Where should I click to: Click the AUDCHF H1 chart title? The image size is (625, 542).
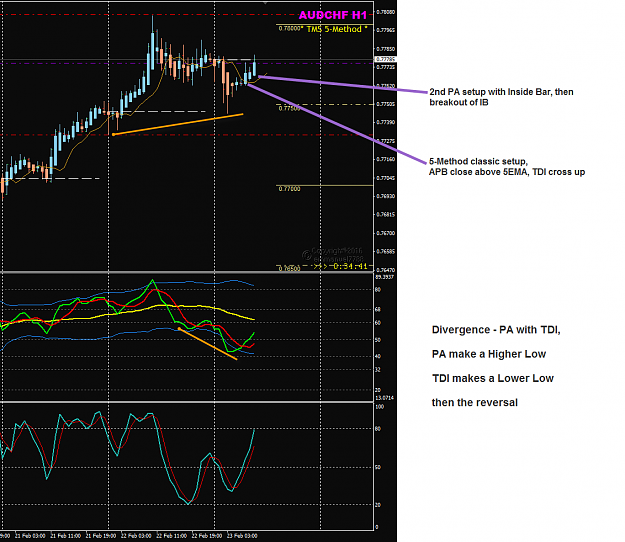pos(332,15)
